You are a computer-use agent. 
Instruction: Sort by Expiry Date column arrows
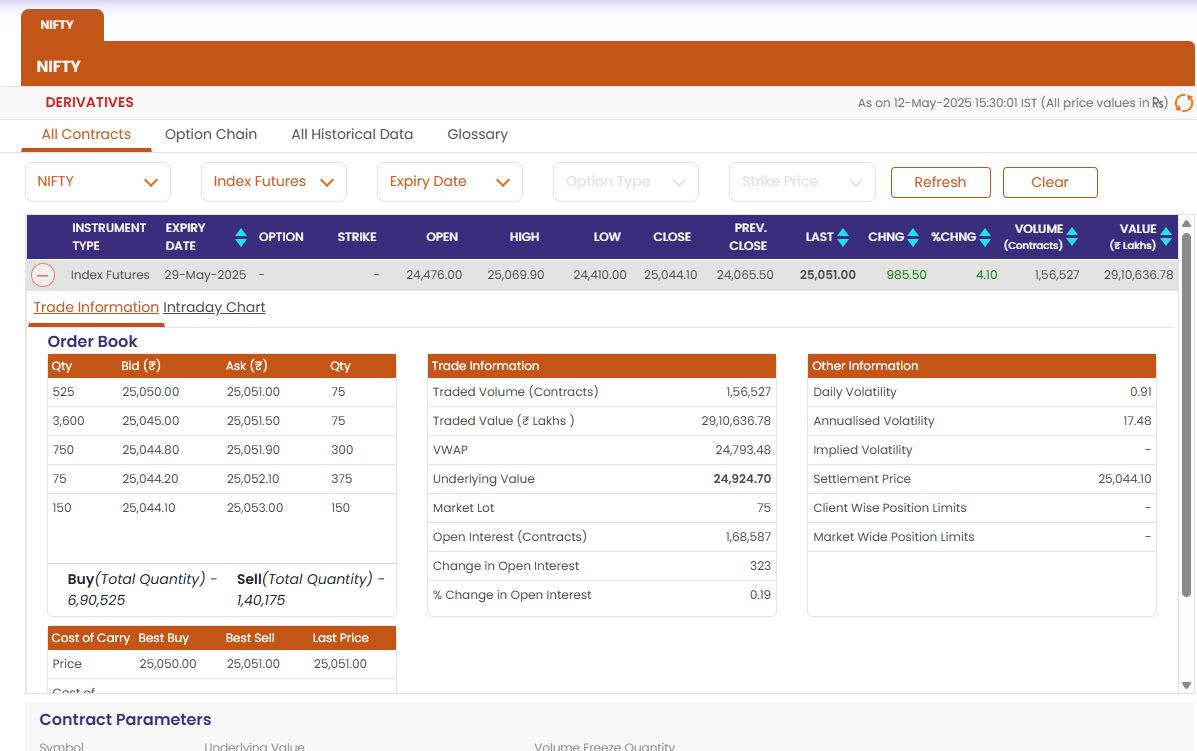[240, 237]
